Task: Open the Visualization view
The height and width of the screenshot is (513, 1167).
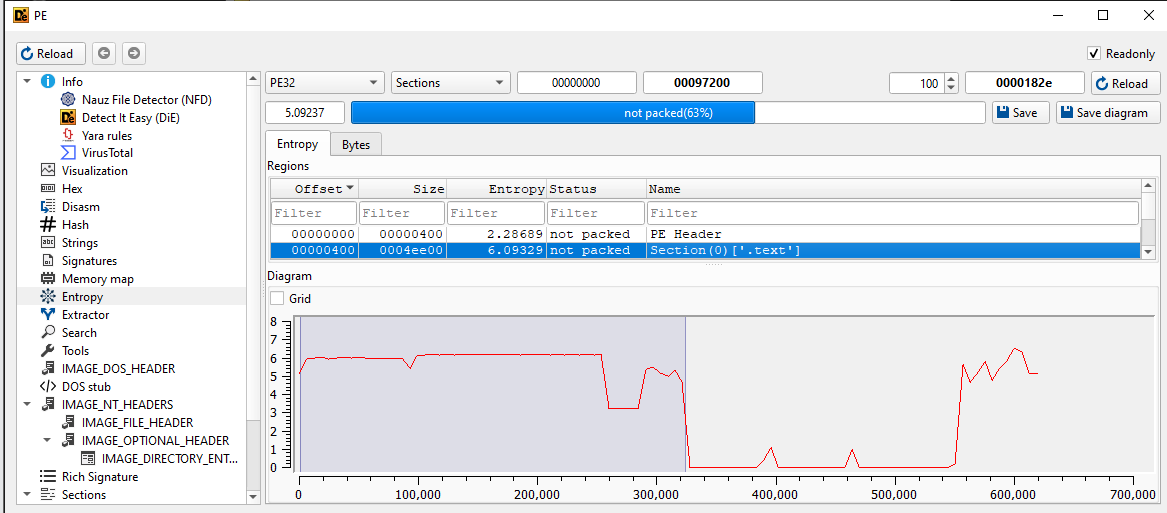Action: (x=95, y=171)
